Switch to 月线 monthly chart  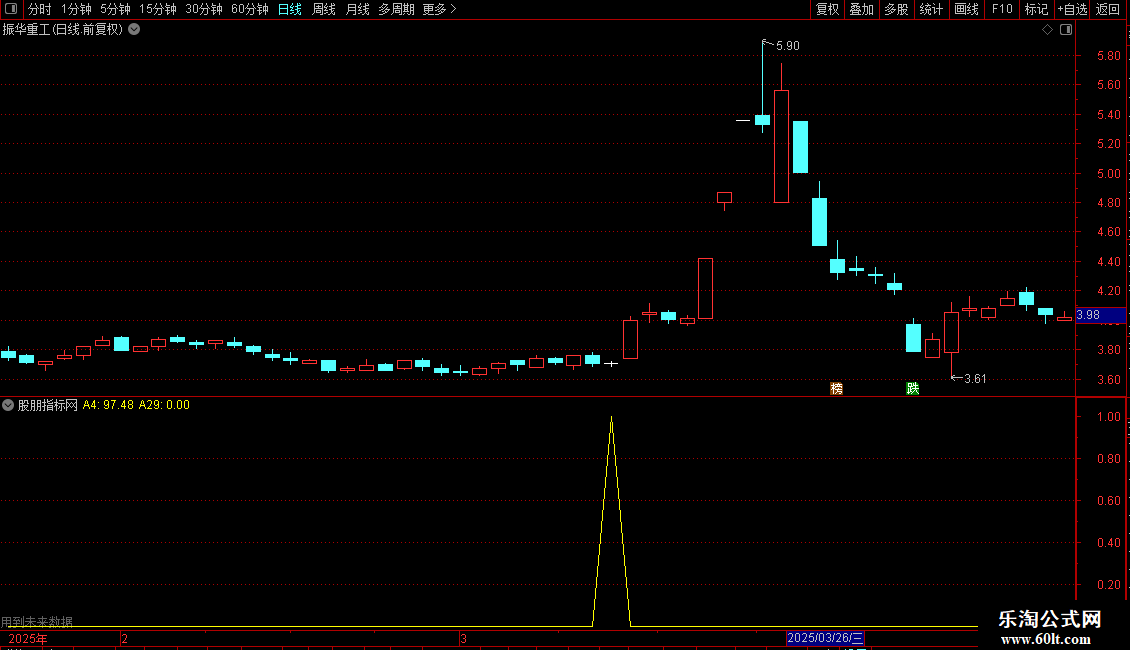357,9
